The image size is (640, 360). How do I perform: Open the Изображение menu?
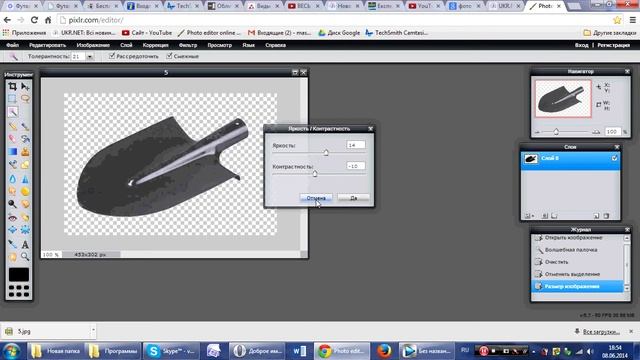point(93,45)
